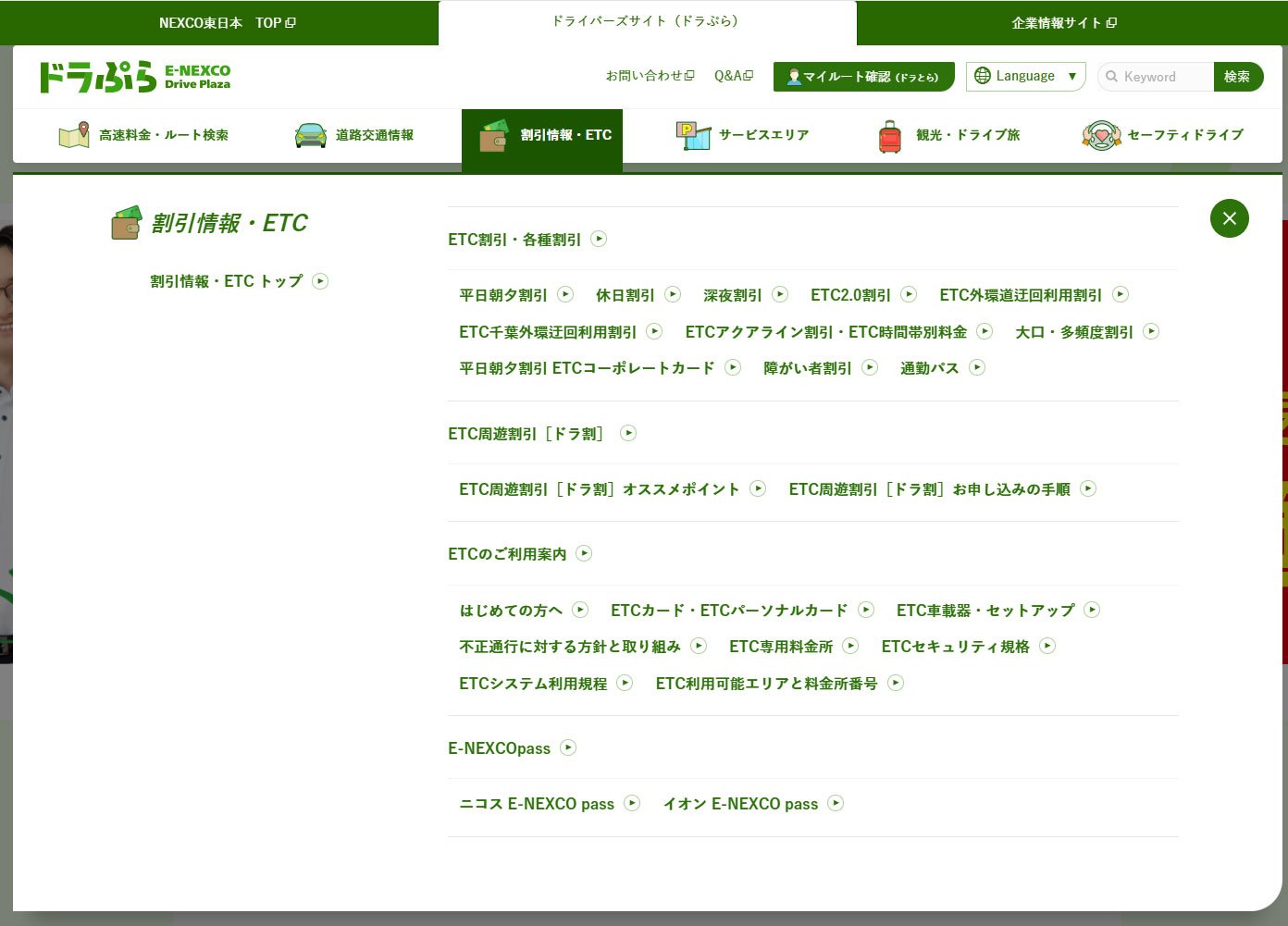Open お問い合わせ link
1288x926 pixels.
650,76
